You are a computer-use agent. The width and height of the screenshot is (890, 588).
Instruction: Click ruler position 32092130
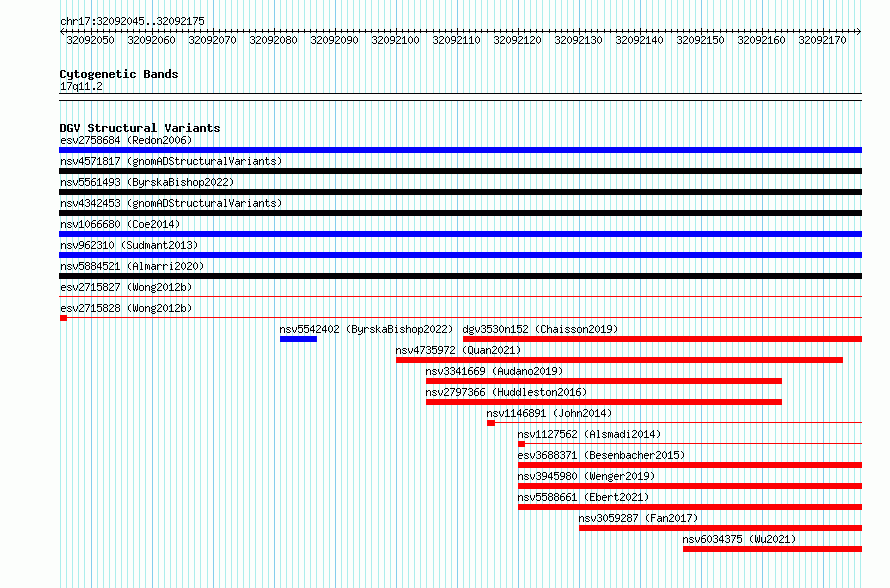pyautogui.click(x=578, y=40)
